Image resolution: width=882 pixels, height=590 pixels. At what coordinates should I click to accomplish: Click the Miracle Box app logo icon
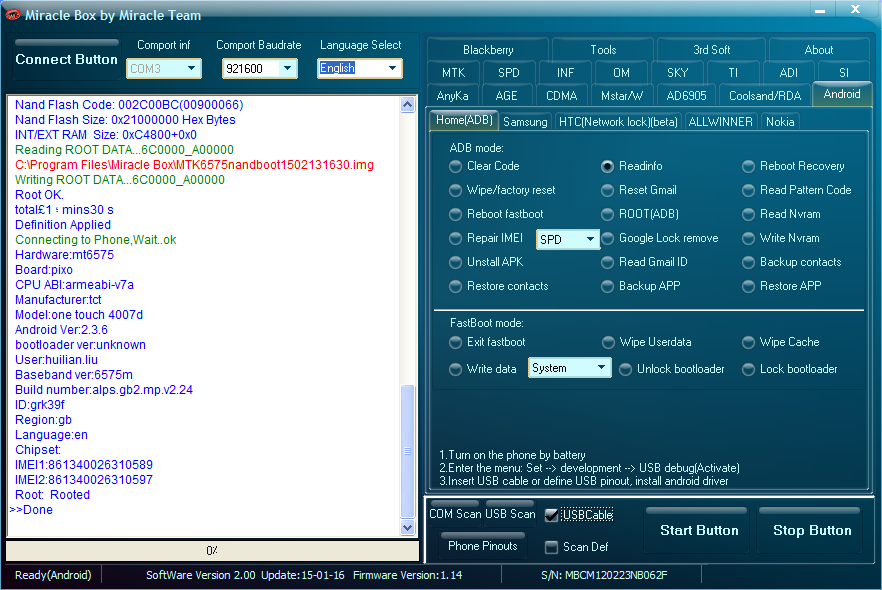tap(12, 15)
